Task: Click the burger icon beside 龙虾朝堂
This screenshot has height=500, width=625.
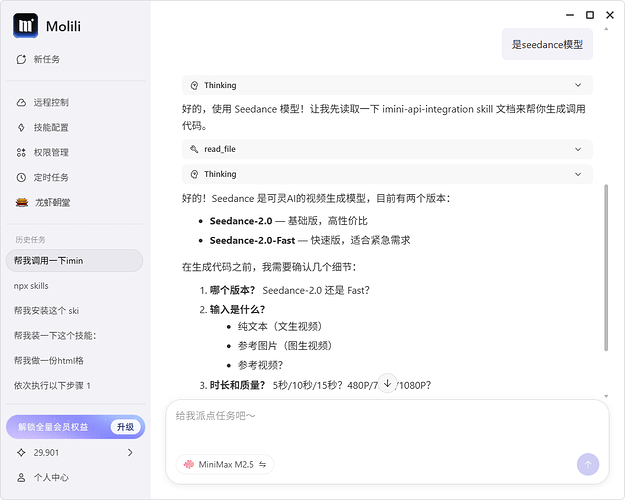Action: click(22, 203)
